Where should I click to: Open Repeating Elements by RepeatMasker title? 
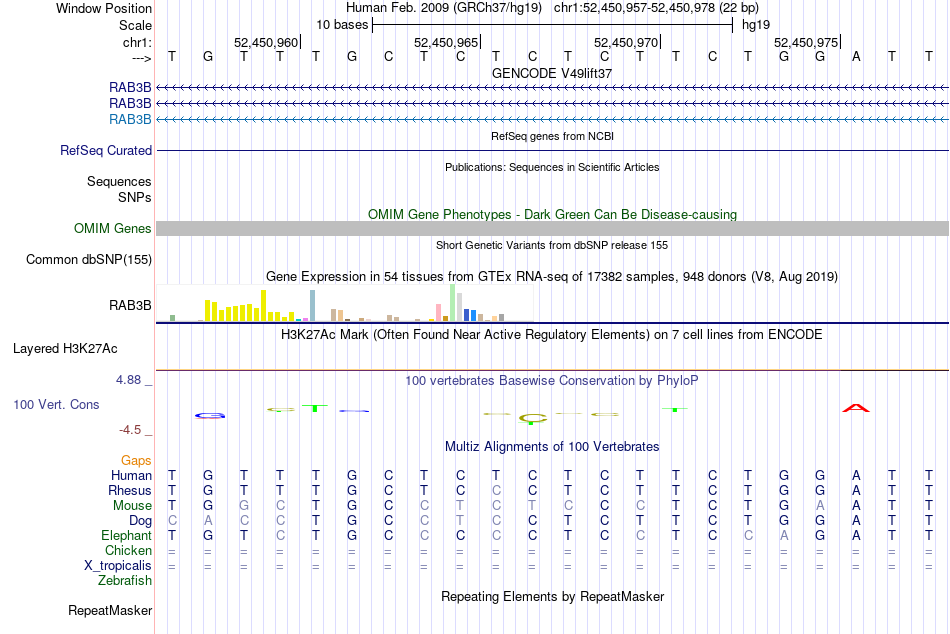pyautogui.click(x=552, y=597)
